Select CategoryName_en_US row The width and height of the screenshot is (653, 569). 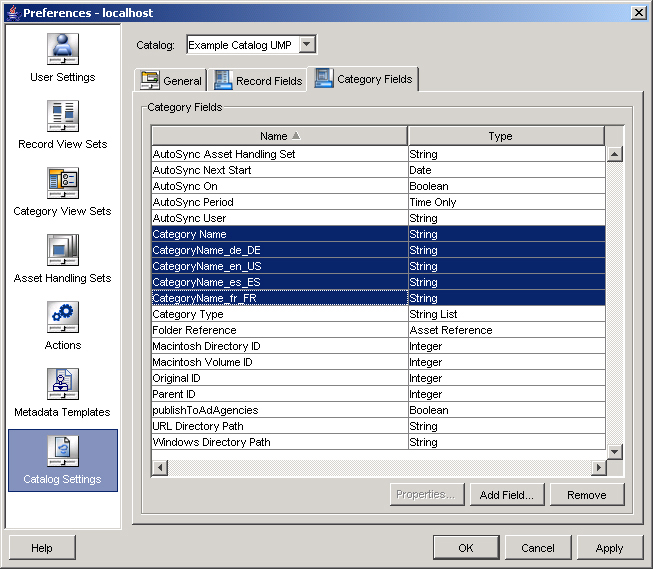tap(378, 266)
